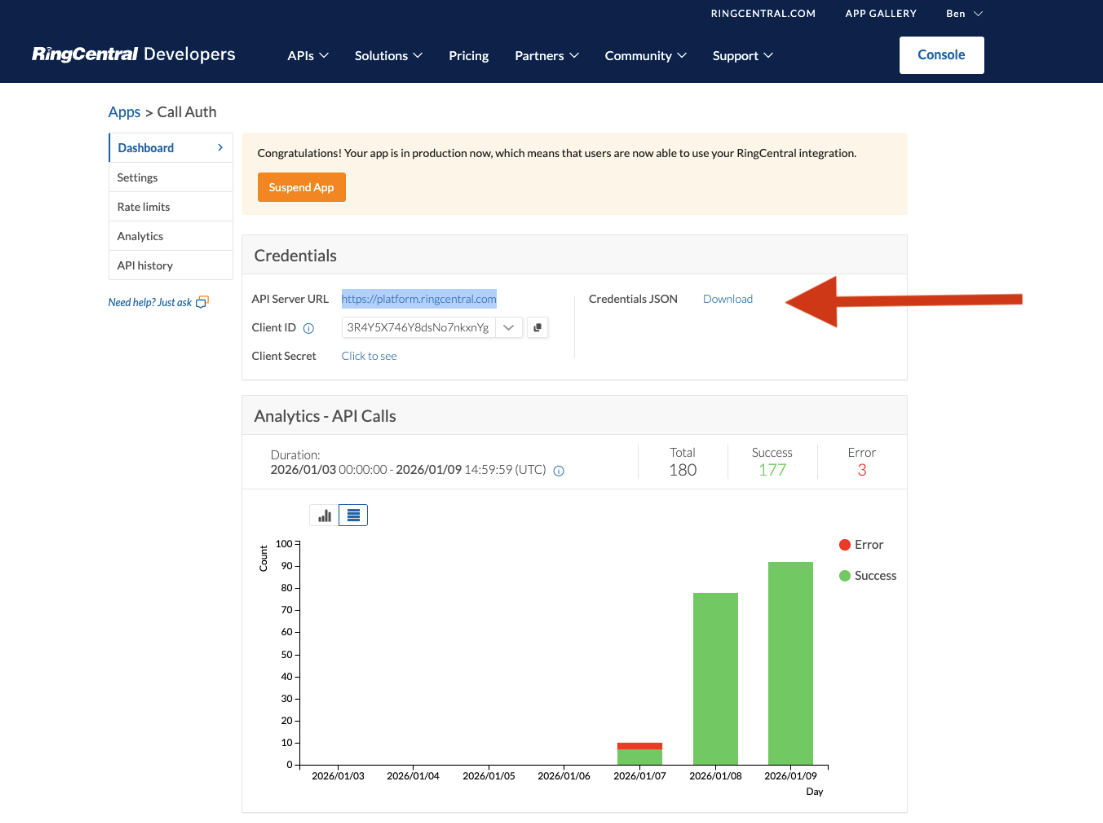The height and width of the screenshot is (823, 1103).
Task: Click the 2026/01/08 green bar
Action: click(x=715, y=679)
